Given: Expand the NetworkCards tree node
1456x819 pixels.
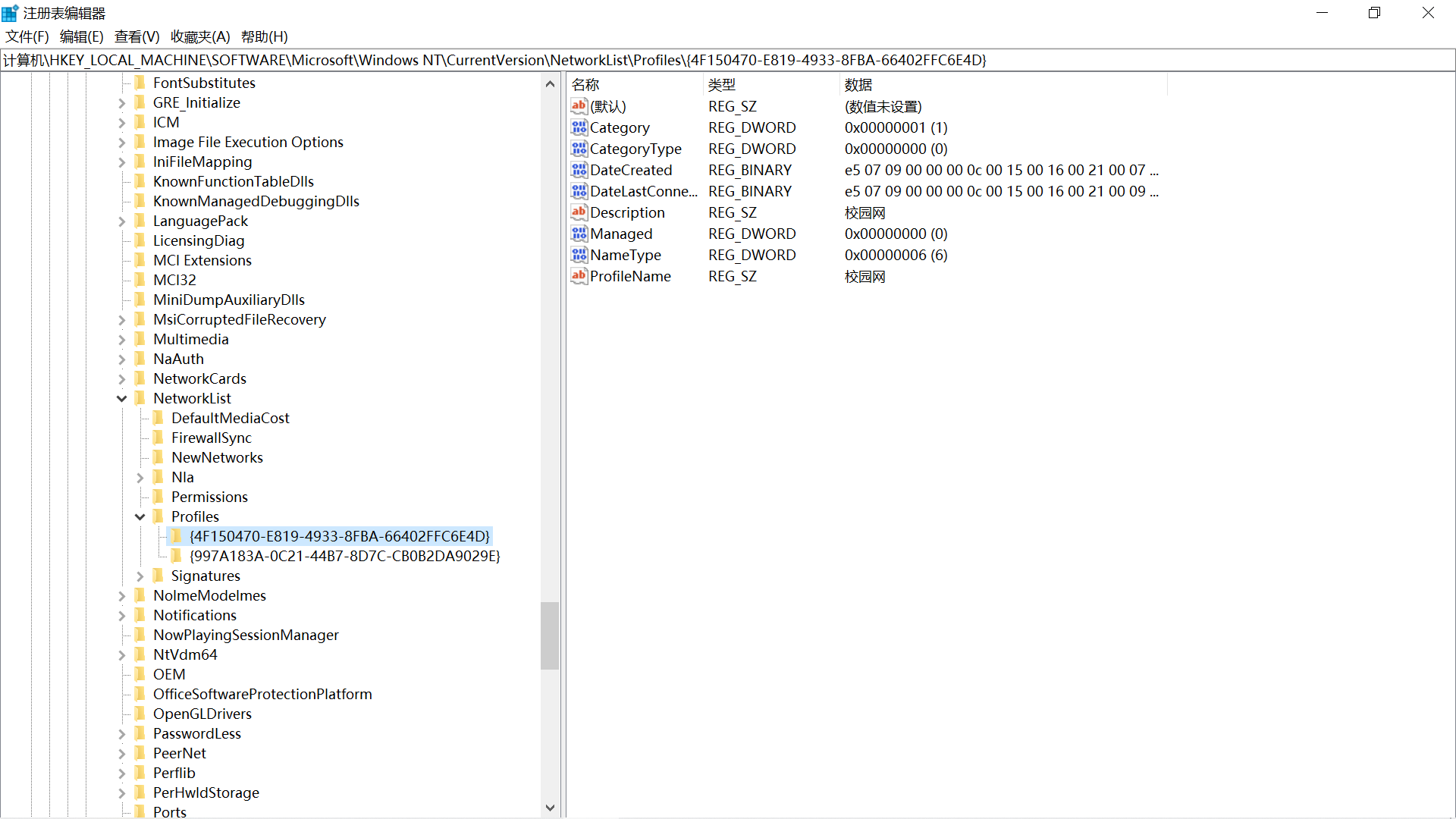Looking at the screenshot, I should 121,379.
